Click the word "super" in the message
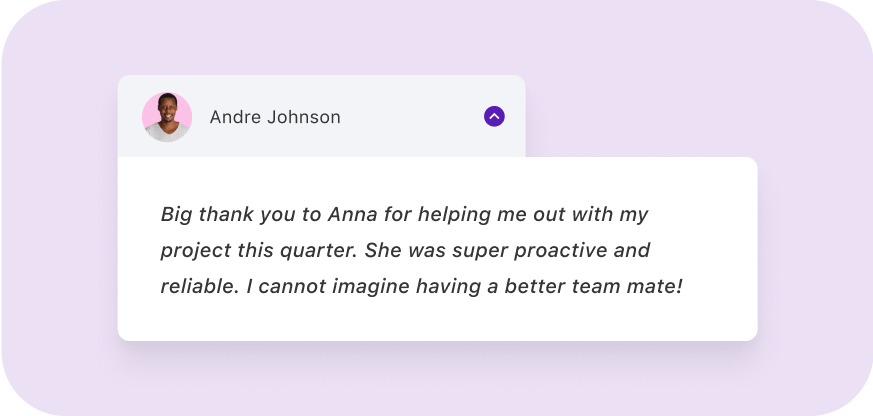The width and height of the screenshot is (873, 416). click(x=480, y=252)
